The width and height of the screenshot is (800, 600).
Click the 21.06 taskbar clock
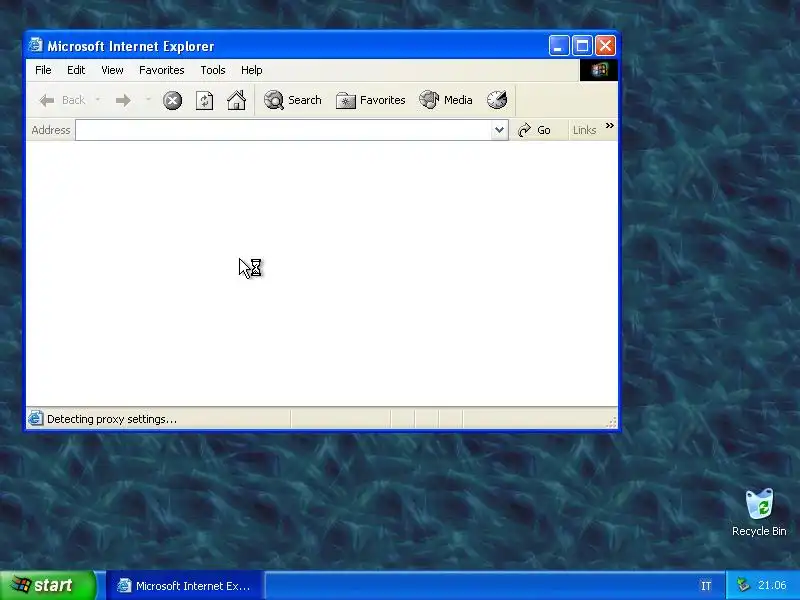[x=772, y=585]
